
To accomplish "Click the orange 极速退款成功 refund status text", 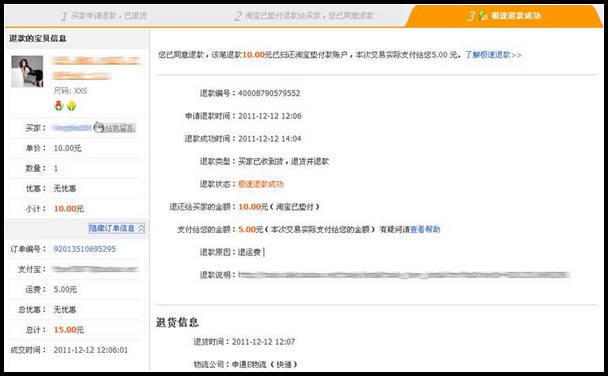I will (x=261, y=184).
